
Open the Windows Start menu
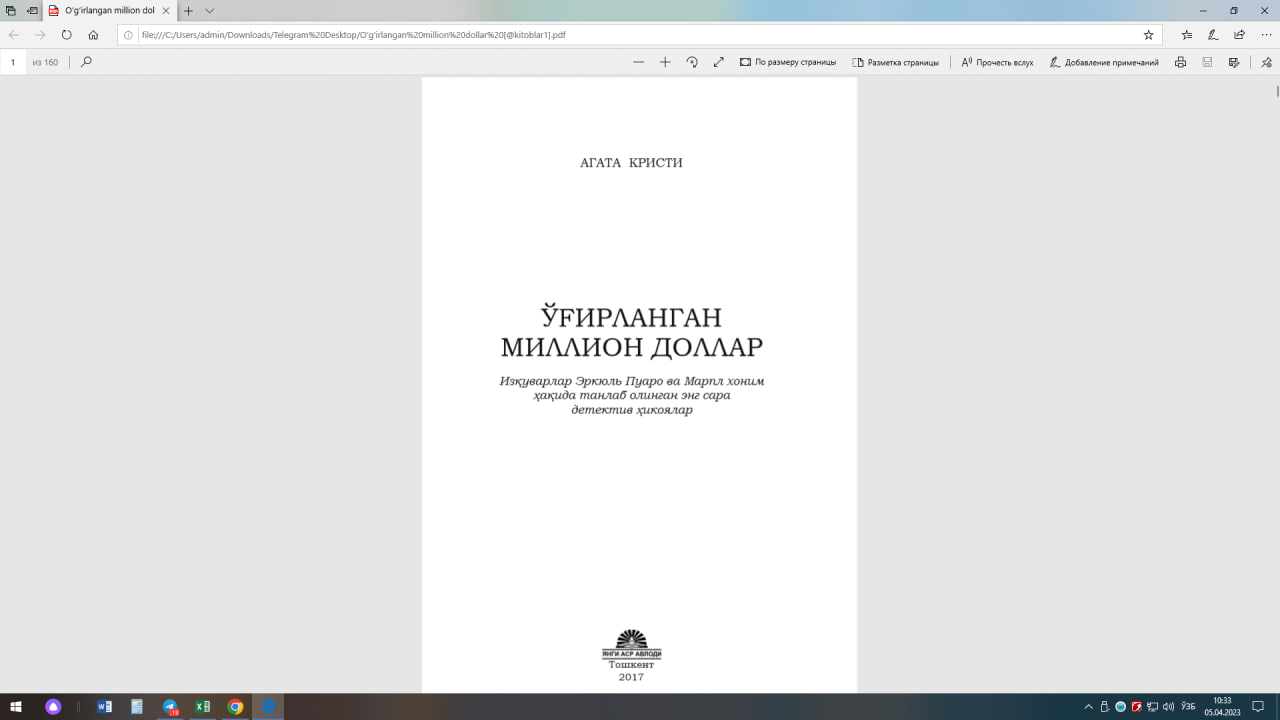[x=15, y=707]
